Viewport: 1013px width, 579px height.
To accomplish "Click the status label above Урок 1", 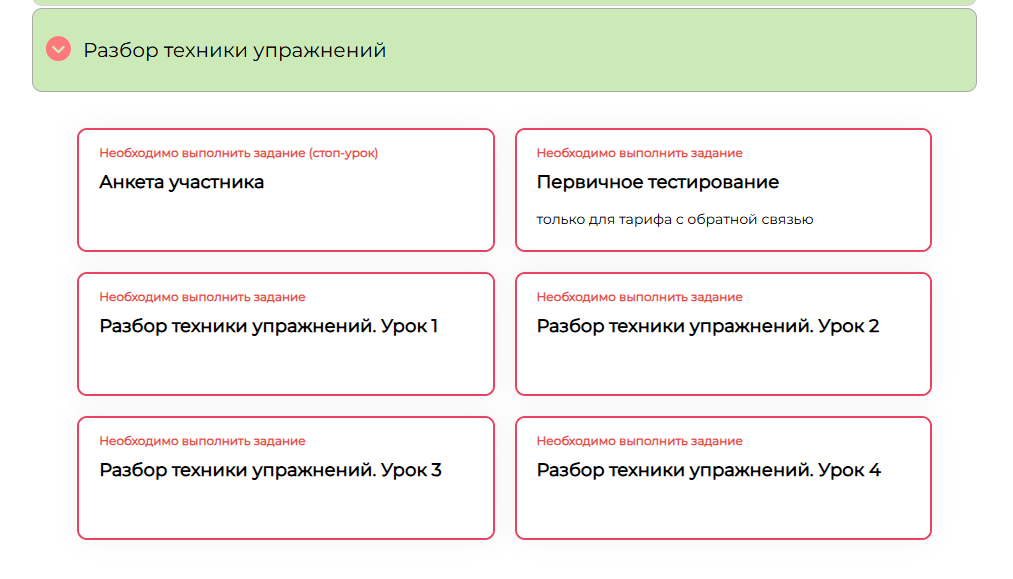I will 202,297.
